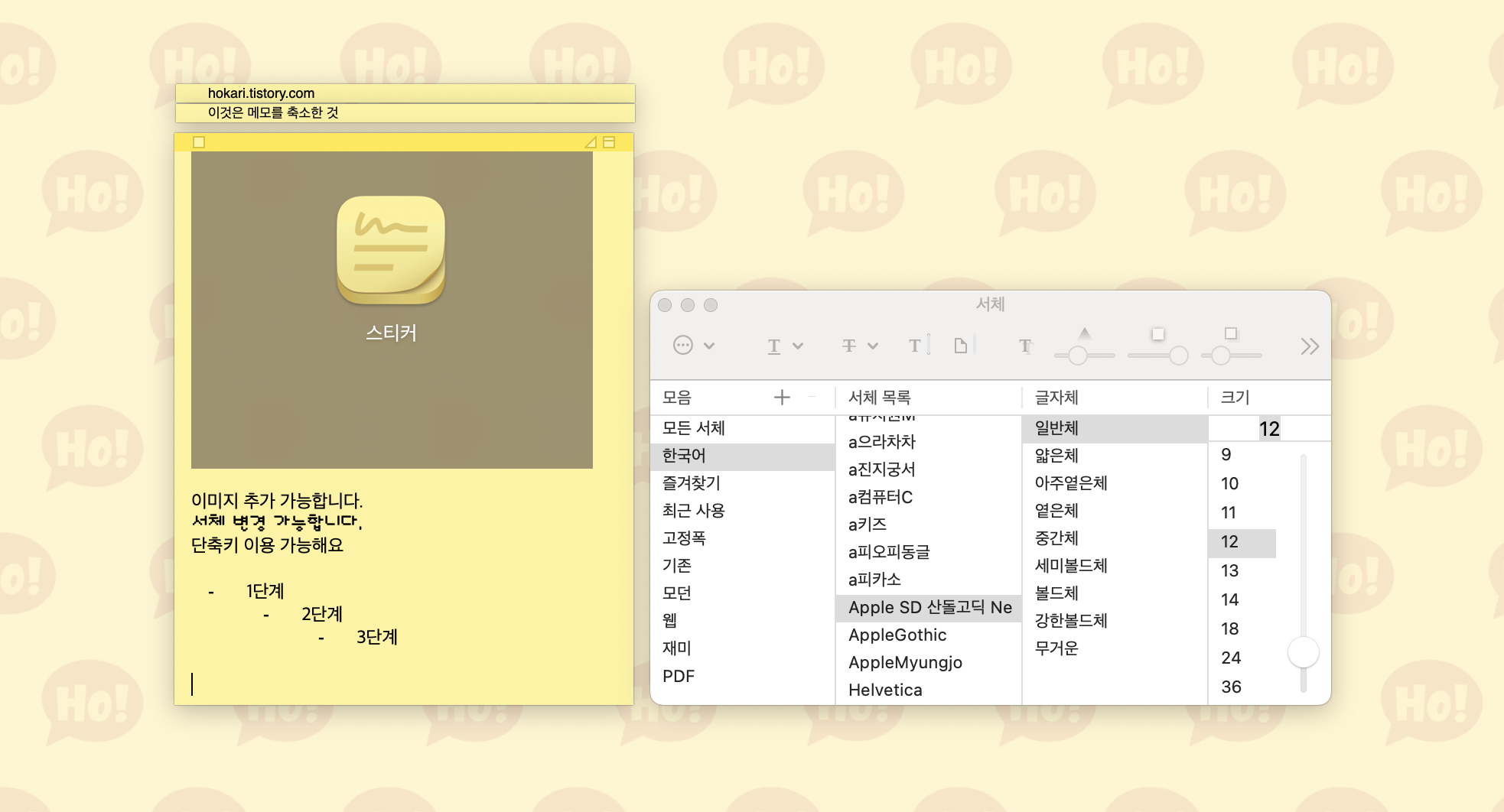Set font size to 24

click(x=1242, y=658)
